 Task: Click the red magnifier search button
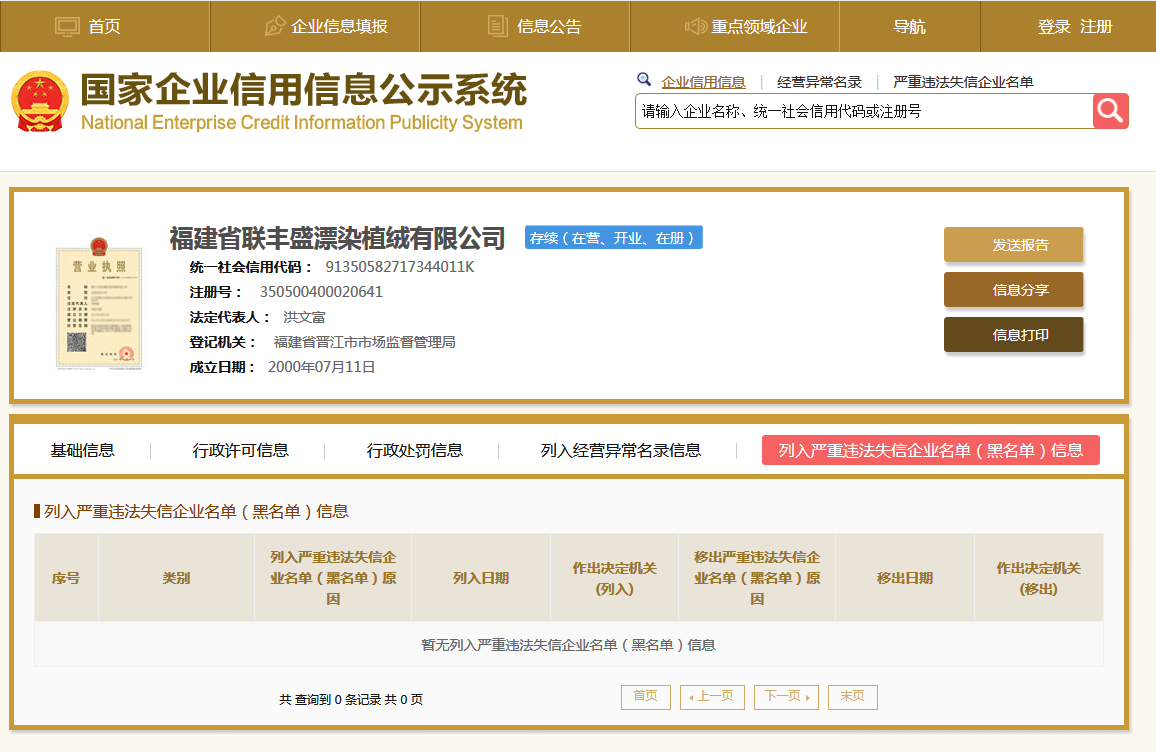(x=1110, y=111)
